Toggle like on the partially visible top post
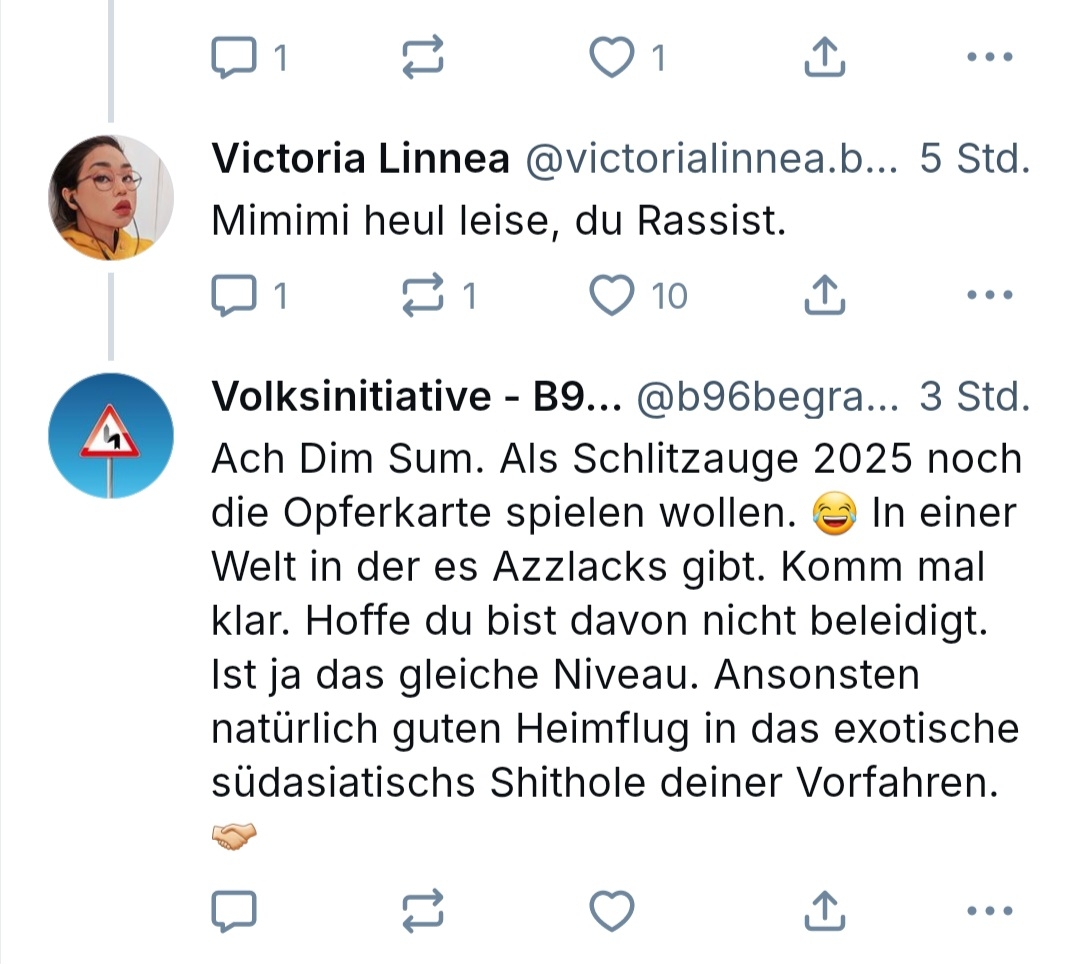Image resolution: width=1080 pixels, height=964 pixels. tap(613, 60)
